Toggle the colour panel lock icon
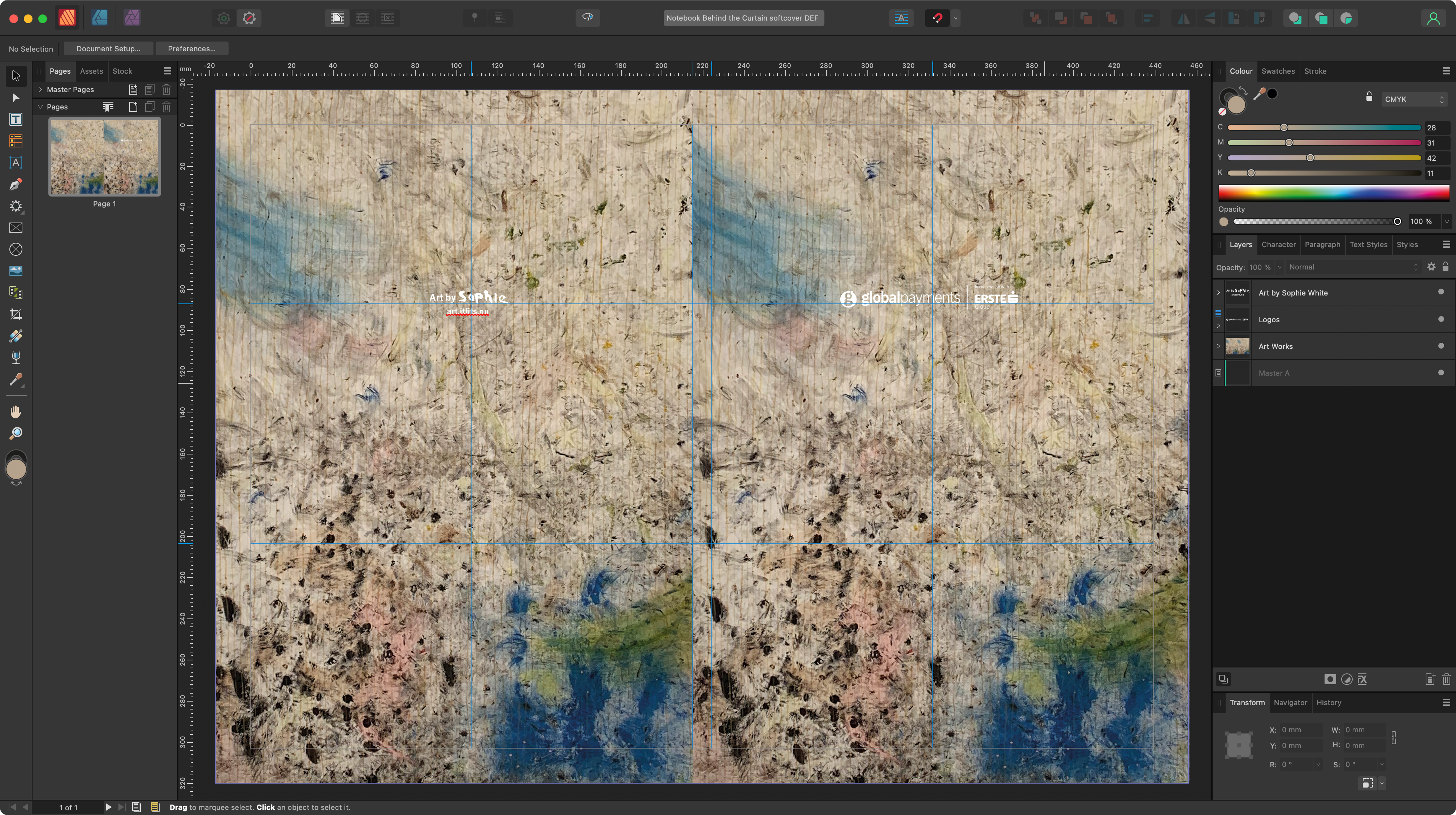 (x=1369, y=96)
